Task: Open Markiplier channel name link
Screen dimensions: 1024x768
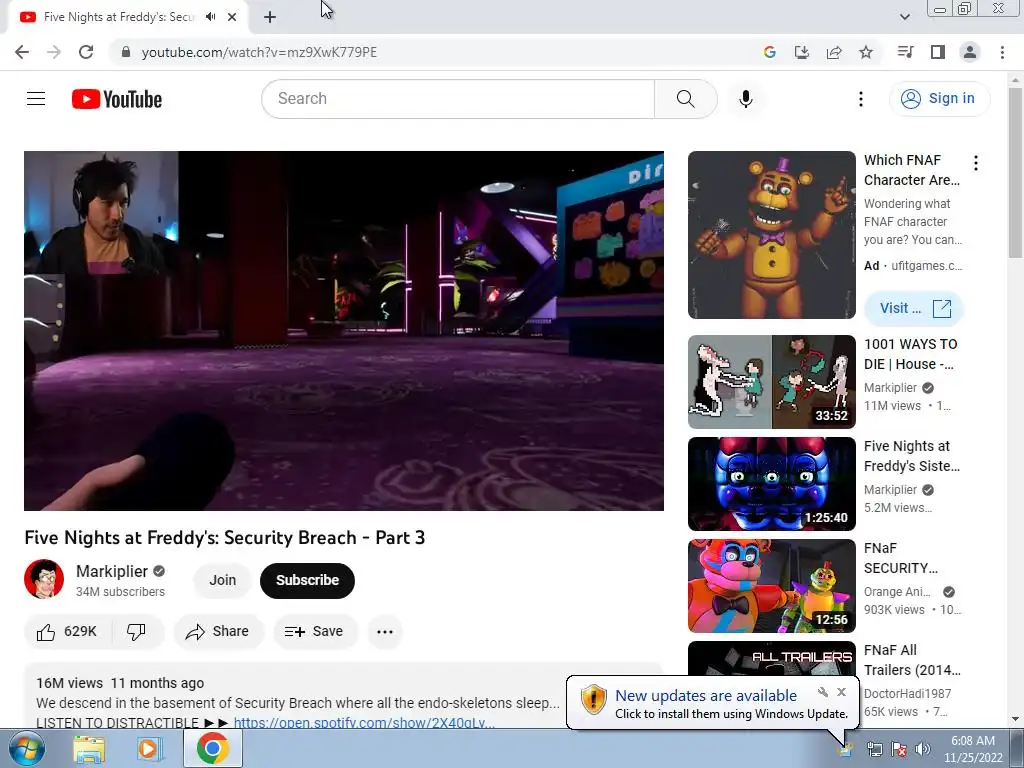Action: point(112,571)
